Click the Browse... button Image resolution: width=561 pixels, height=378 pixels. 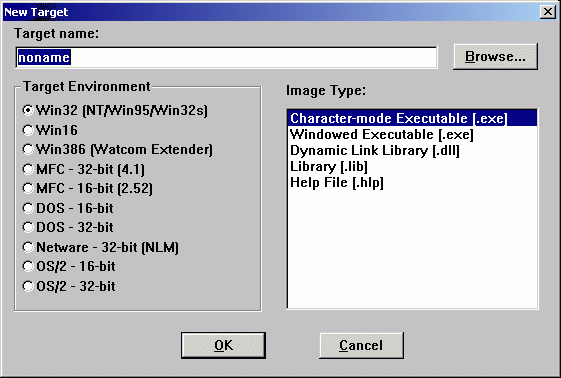[x=496, y=57]
